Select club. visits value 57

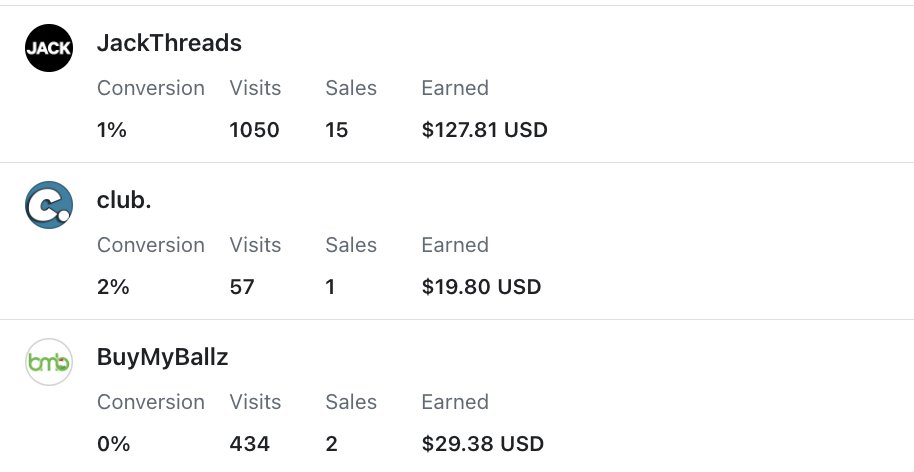click(x=242, y=287)
